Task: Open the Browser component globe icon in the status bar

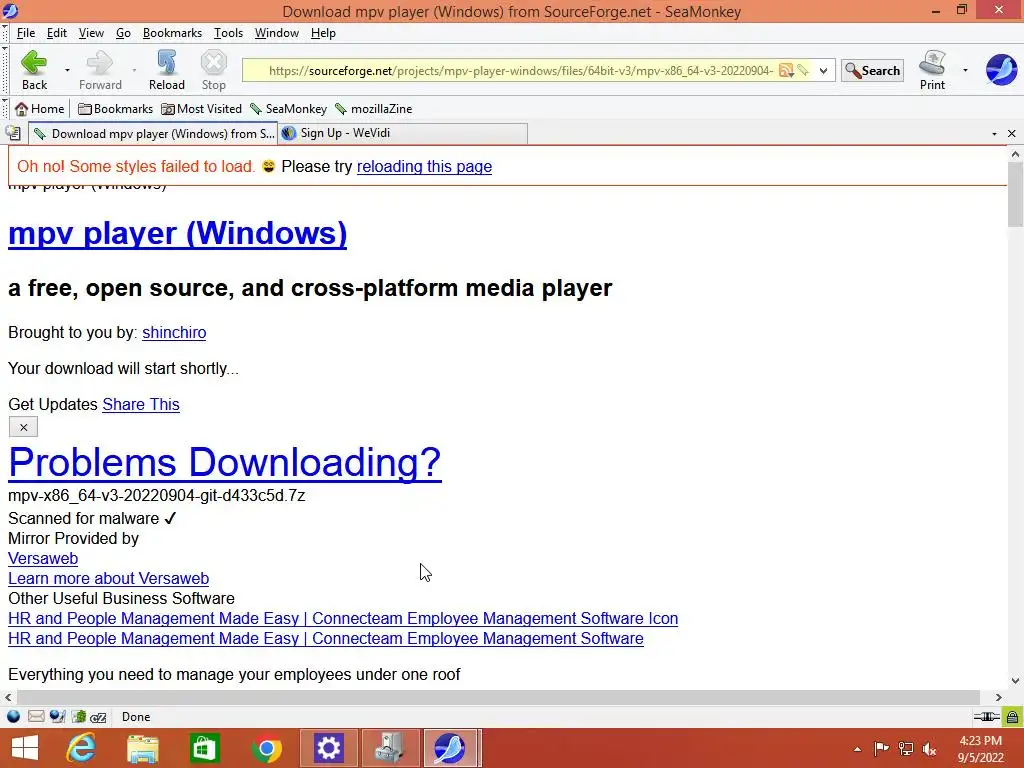Action: [13, 717]
